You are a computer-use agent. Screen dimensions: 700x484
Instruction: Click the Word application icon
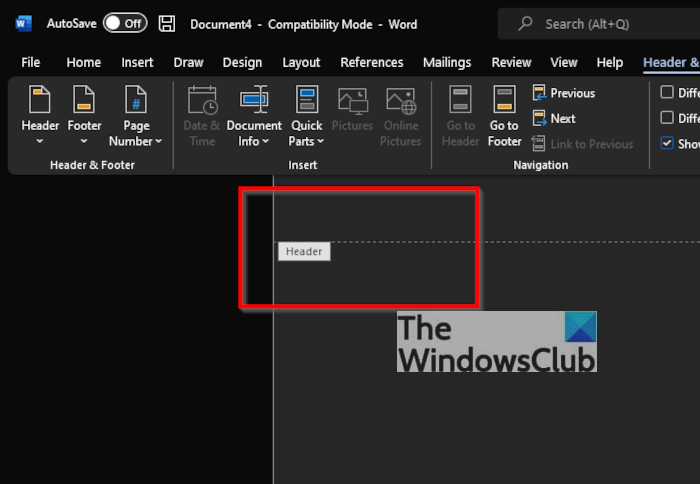click(23, 23)
